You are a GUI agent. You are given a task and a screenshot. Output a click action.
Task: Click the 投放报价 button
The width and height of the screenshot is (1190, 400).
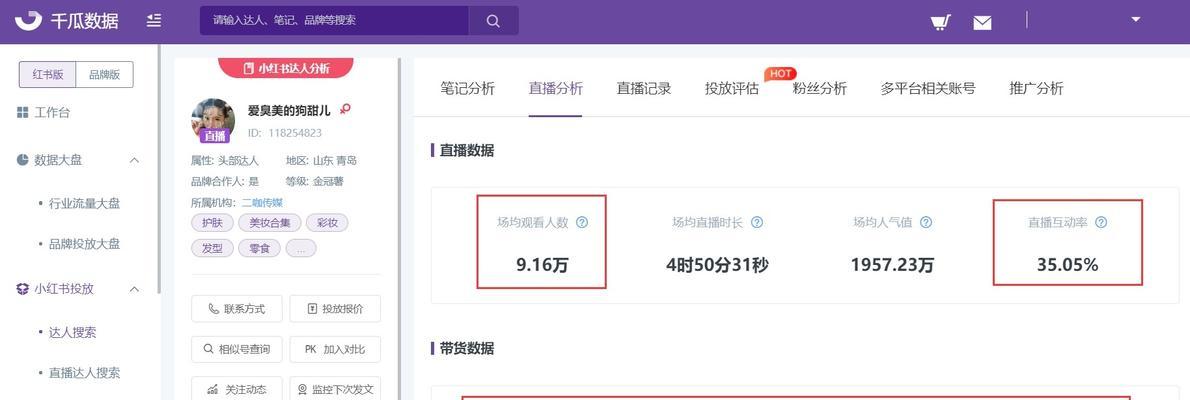pos(335,309)
